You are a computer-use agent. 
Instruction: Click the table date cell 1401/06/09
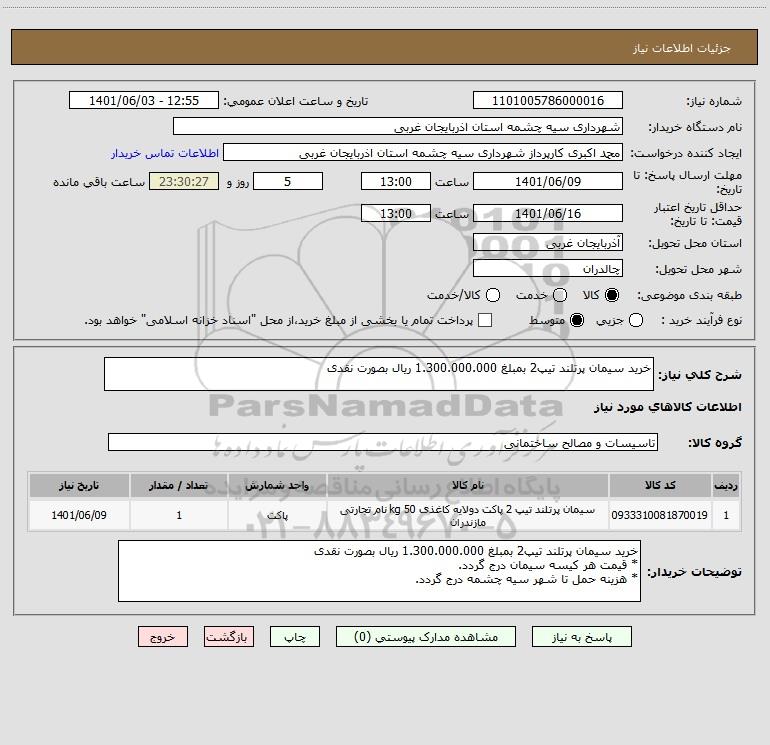point(79,515)
